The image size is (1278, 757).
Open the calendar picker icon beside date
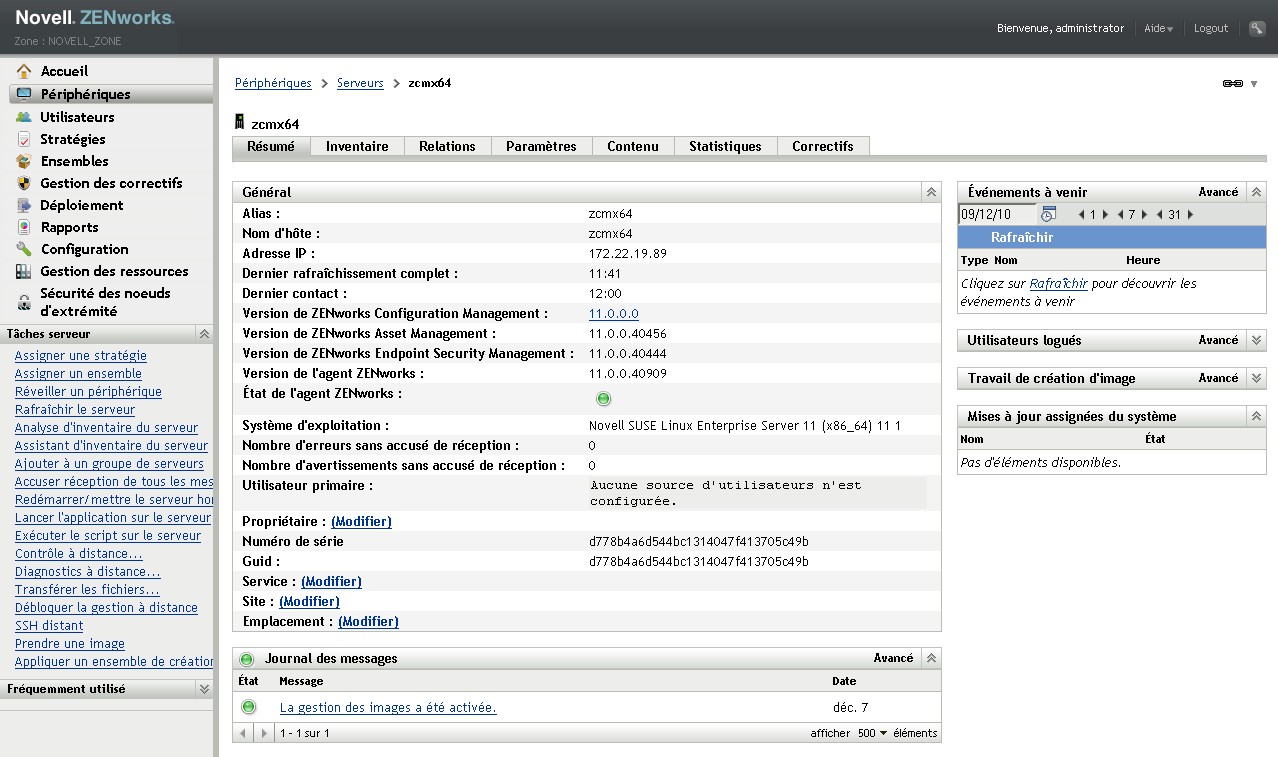coord(1048,214)
